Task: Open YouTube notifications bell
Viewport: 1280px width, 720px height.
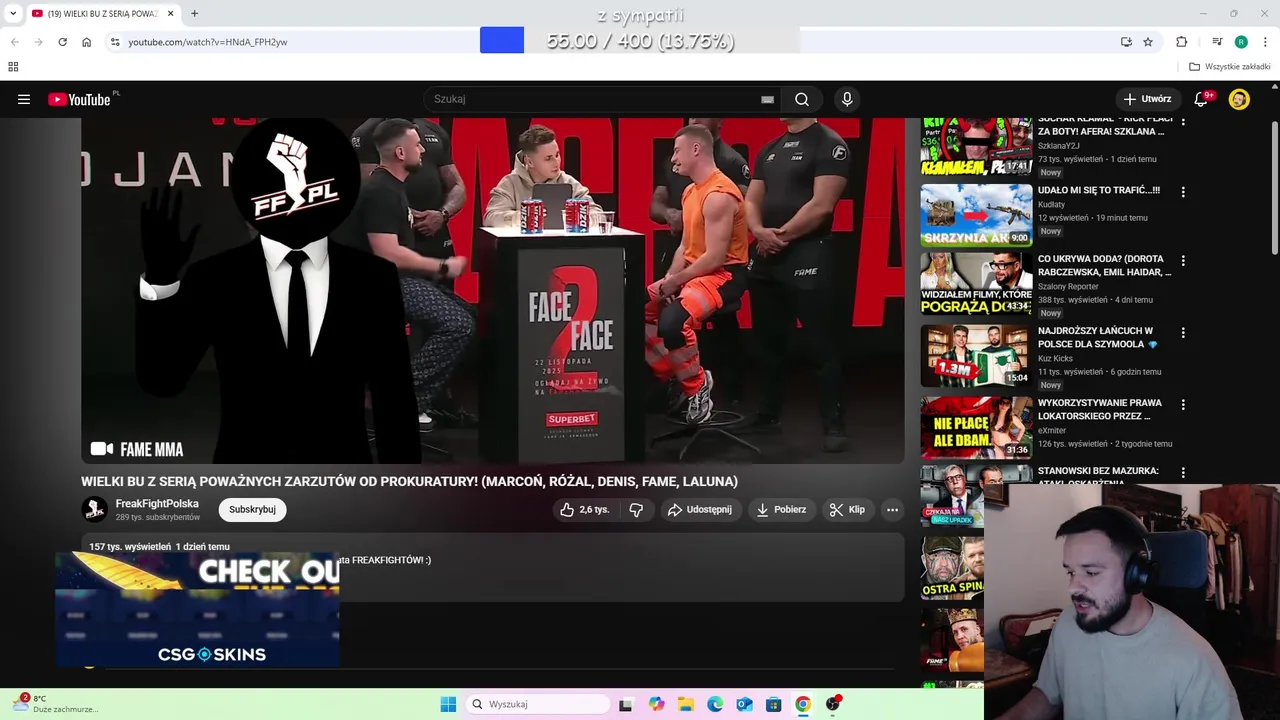Action: [1201, 99]
